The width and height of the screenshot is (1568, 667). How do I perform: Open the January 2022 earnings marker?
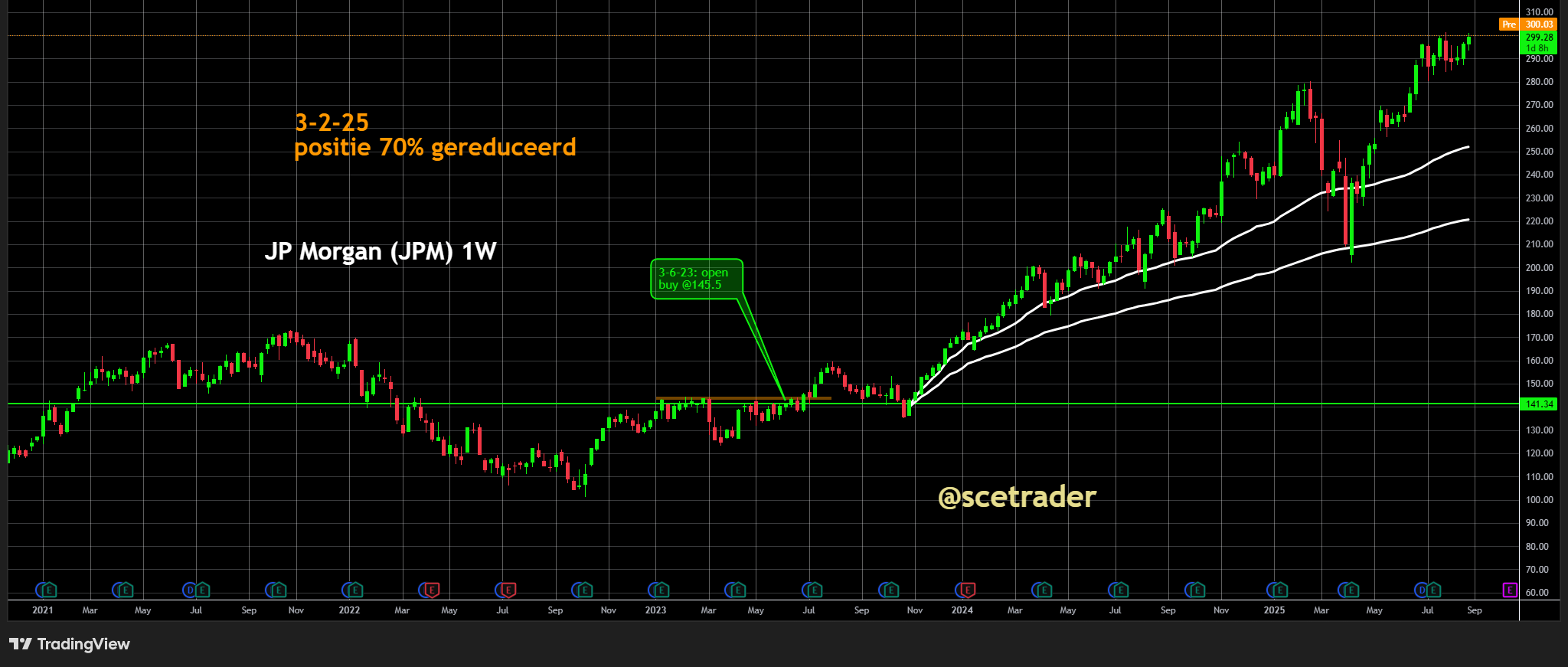355,590
